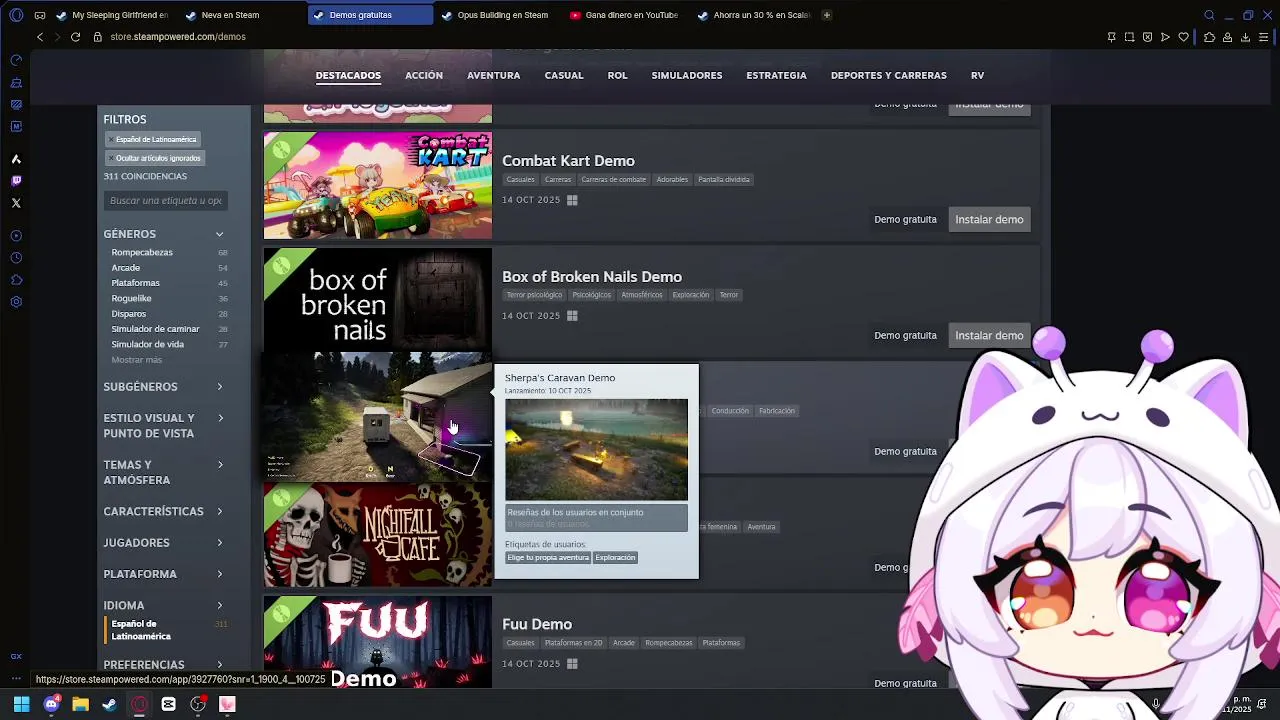This screenshot has width=1280, height=720.
Task: Click the address bar URL
Action: pos(178,37)
